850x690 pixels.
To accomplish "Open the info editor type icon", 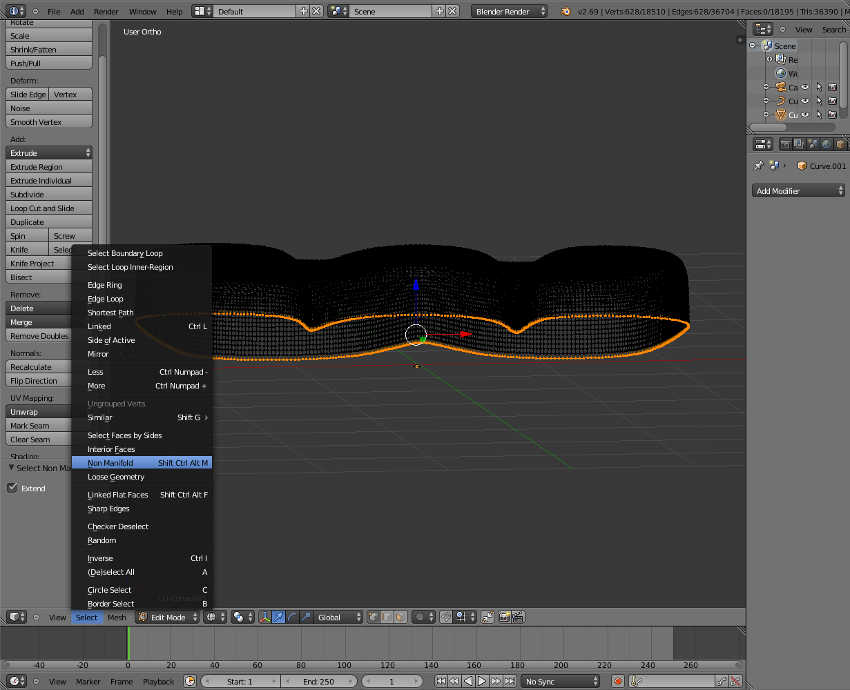I will coord(16,11).
